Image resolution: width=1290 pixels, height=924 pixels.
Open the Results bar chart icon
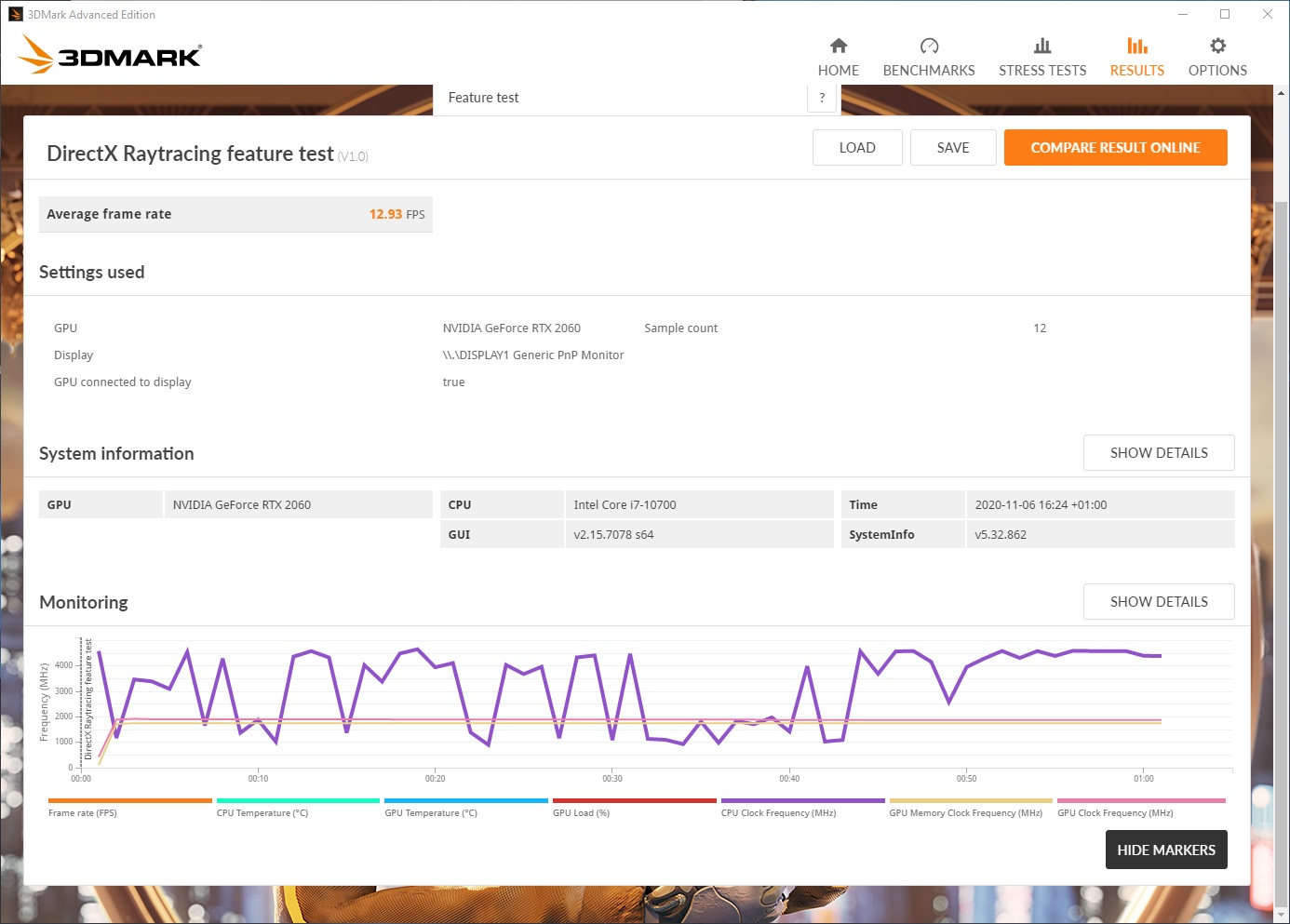click(x=1136, y=46)
